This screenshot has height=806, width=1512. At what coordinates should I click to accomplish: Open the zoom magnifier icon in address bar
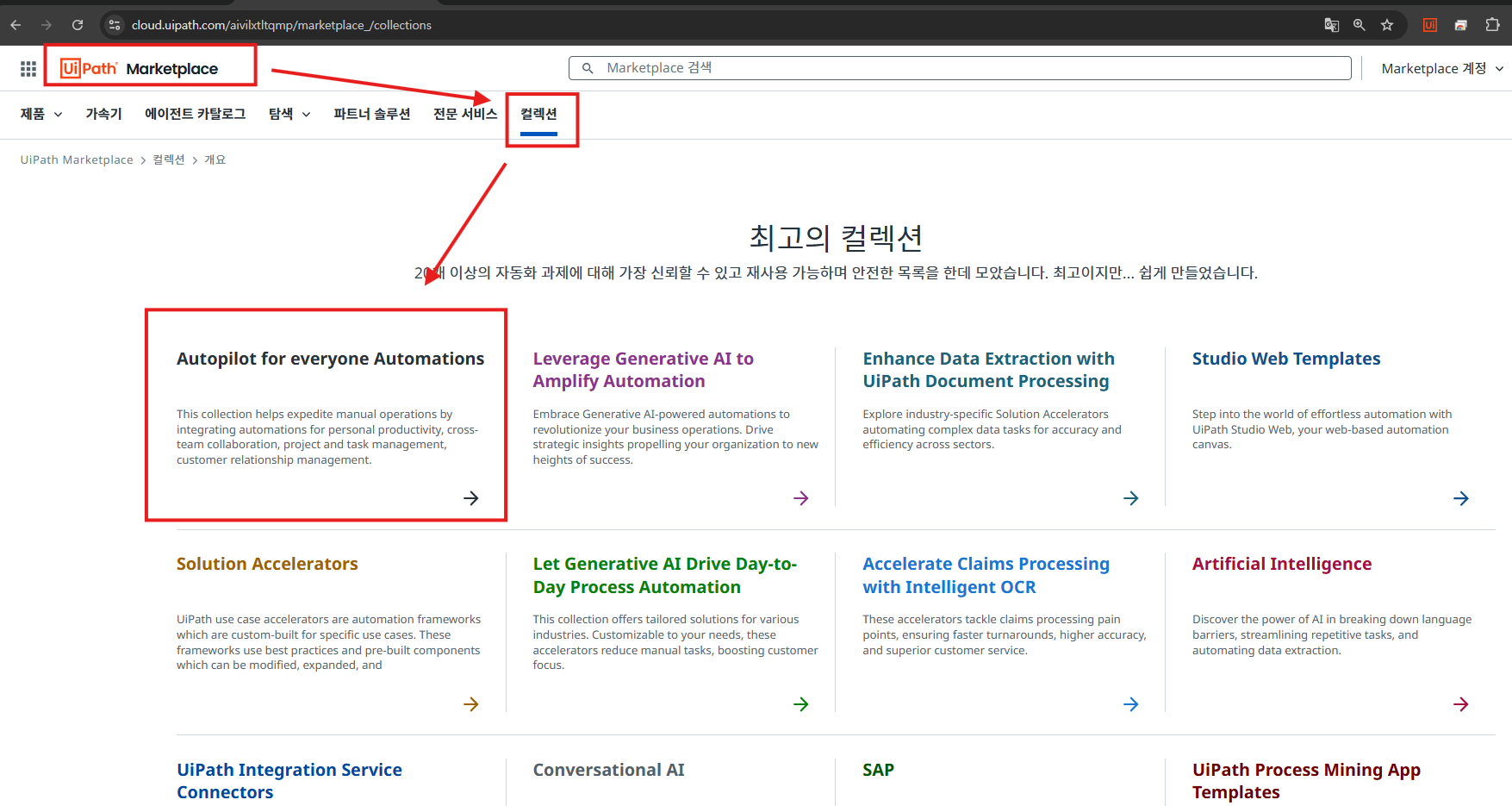[x=1360, y=25]
